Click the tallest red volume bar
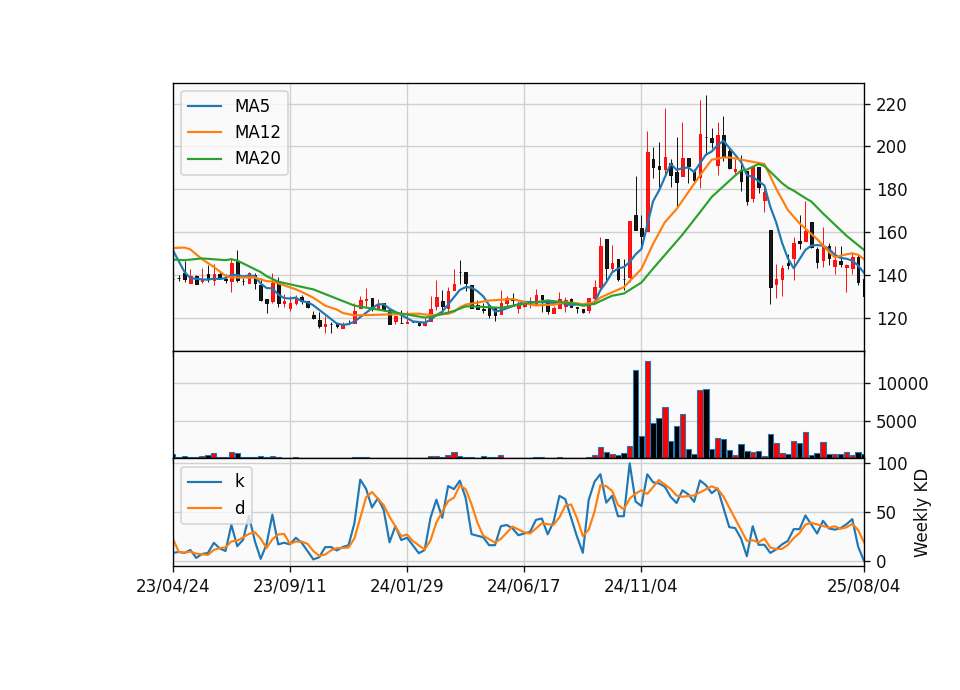Screen dimensions: 960x690 click(648, 410)
